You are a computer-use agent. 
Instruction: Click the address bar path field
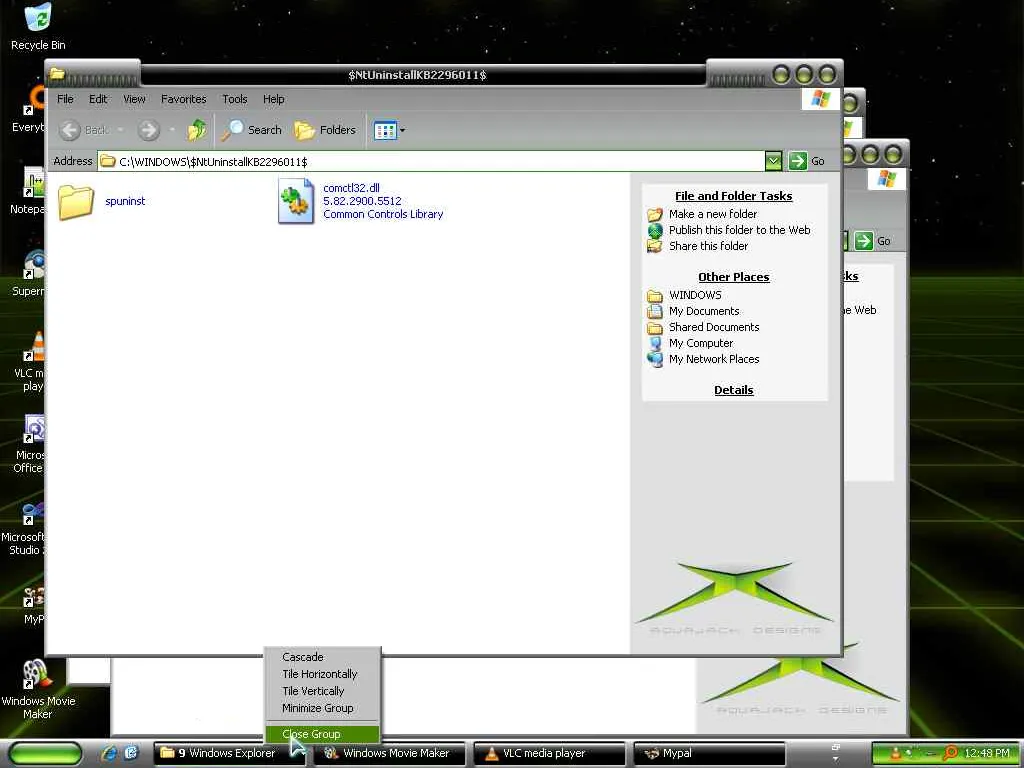pos(431,161)
